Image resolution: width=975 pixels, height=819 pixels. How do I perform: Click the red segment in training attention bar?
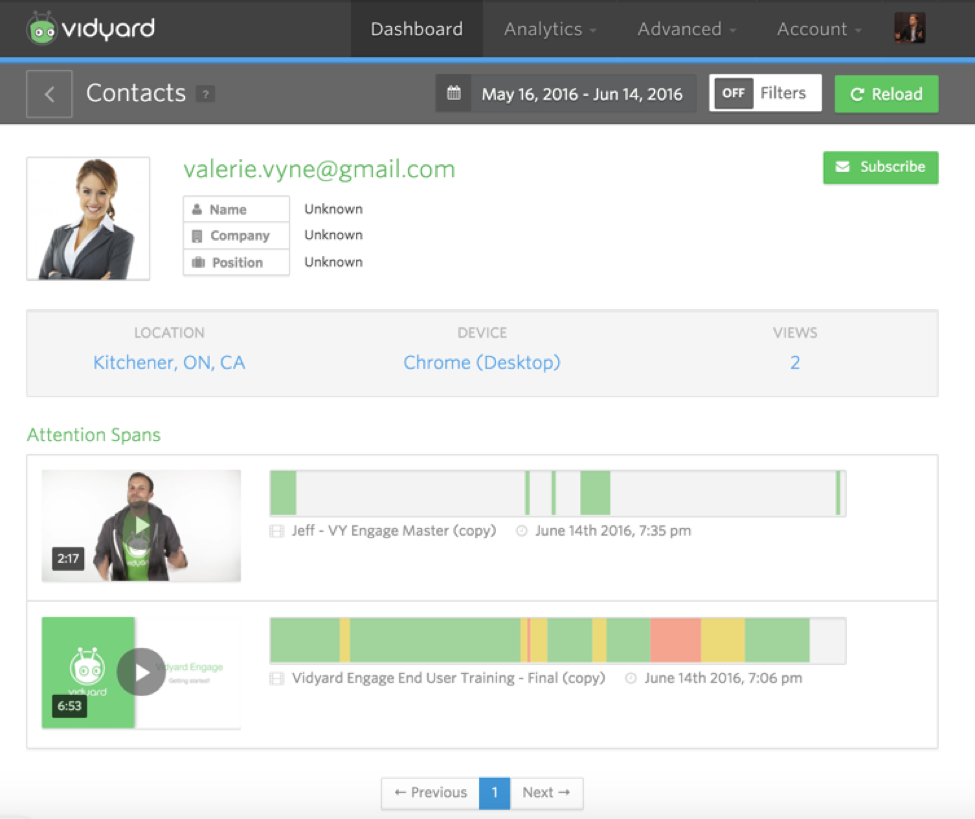point(674,640)
